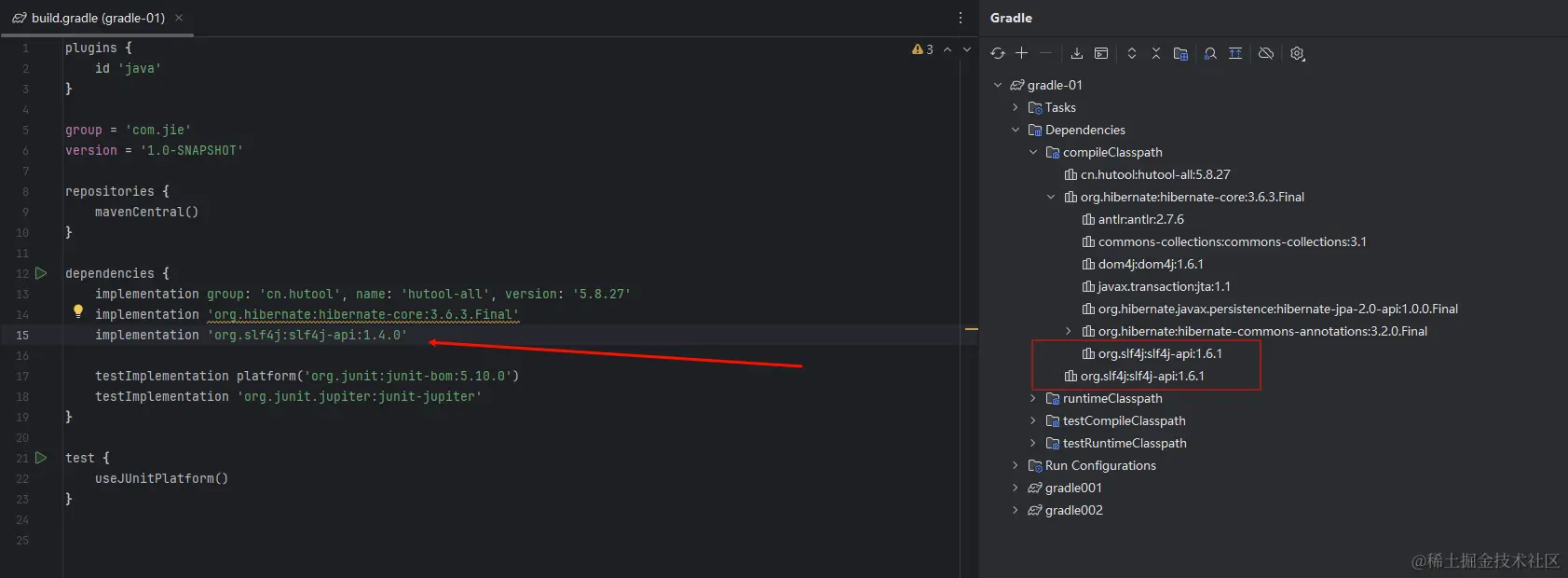Open the yellow lightbulb quick-fix on line 14
Viewport: 1568px width, 578px height.
78,311
